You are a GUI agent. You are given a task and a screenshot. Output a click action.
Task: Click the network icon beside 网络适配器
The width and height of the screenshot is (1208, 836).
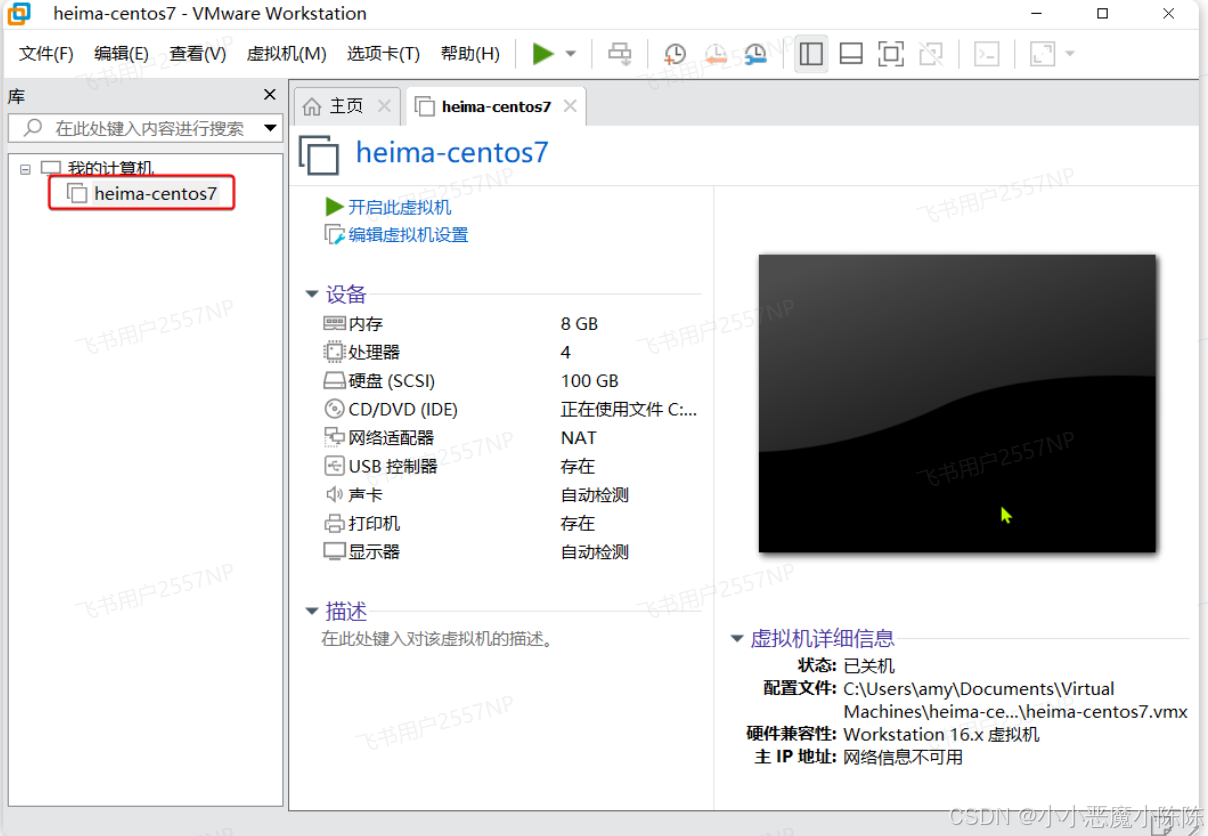pyautogui.click(x=334, y=438)
